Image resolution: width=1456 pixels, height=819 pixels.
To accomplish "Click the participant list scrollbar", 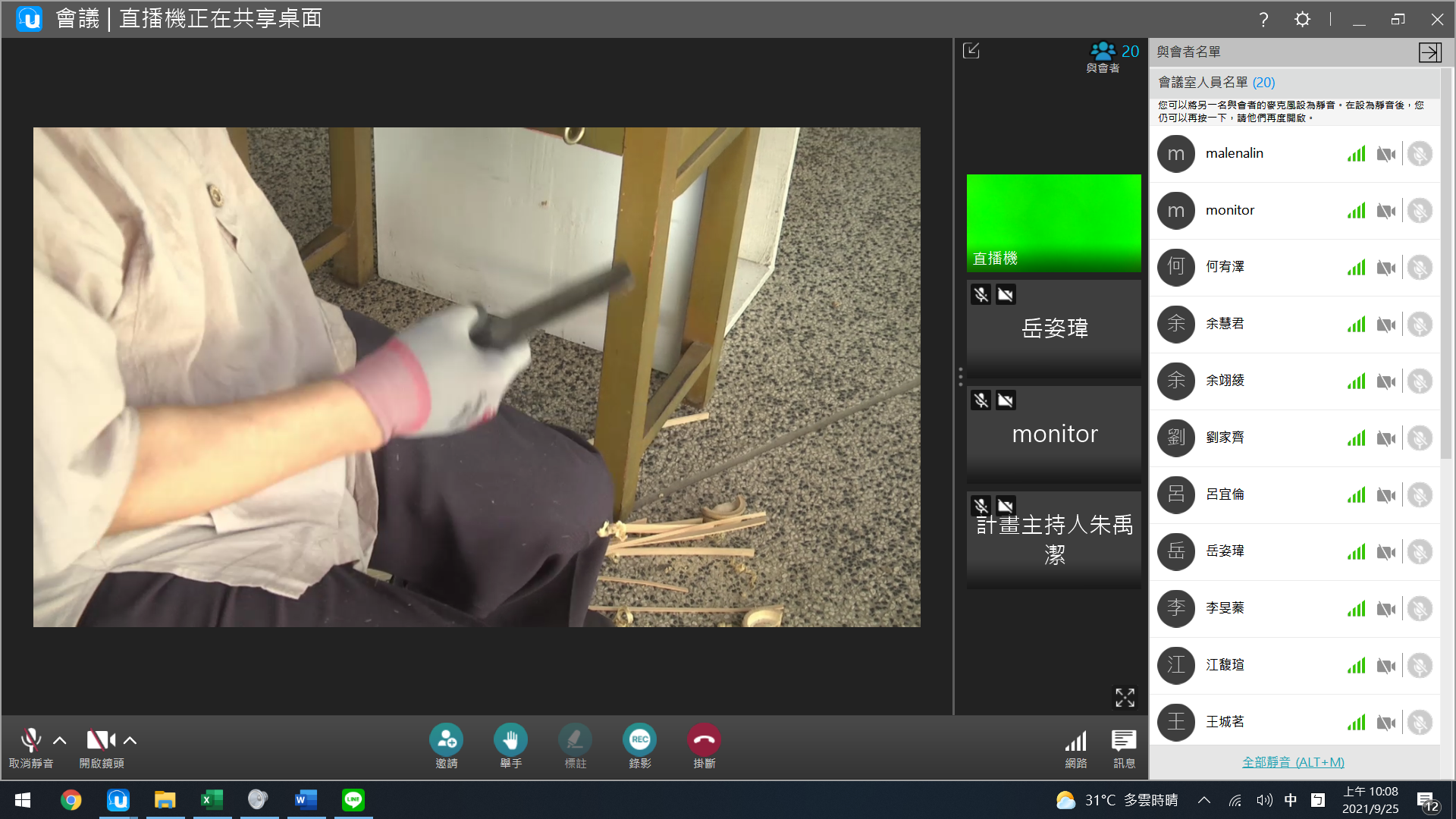I will coord(1446,265).
